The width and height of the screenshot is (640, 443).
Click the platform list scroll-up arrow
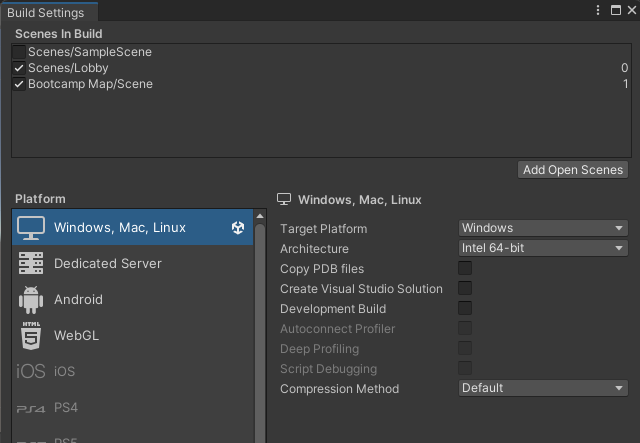tap(260, 216)
